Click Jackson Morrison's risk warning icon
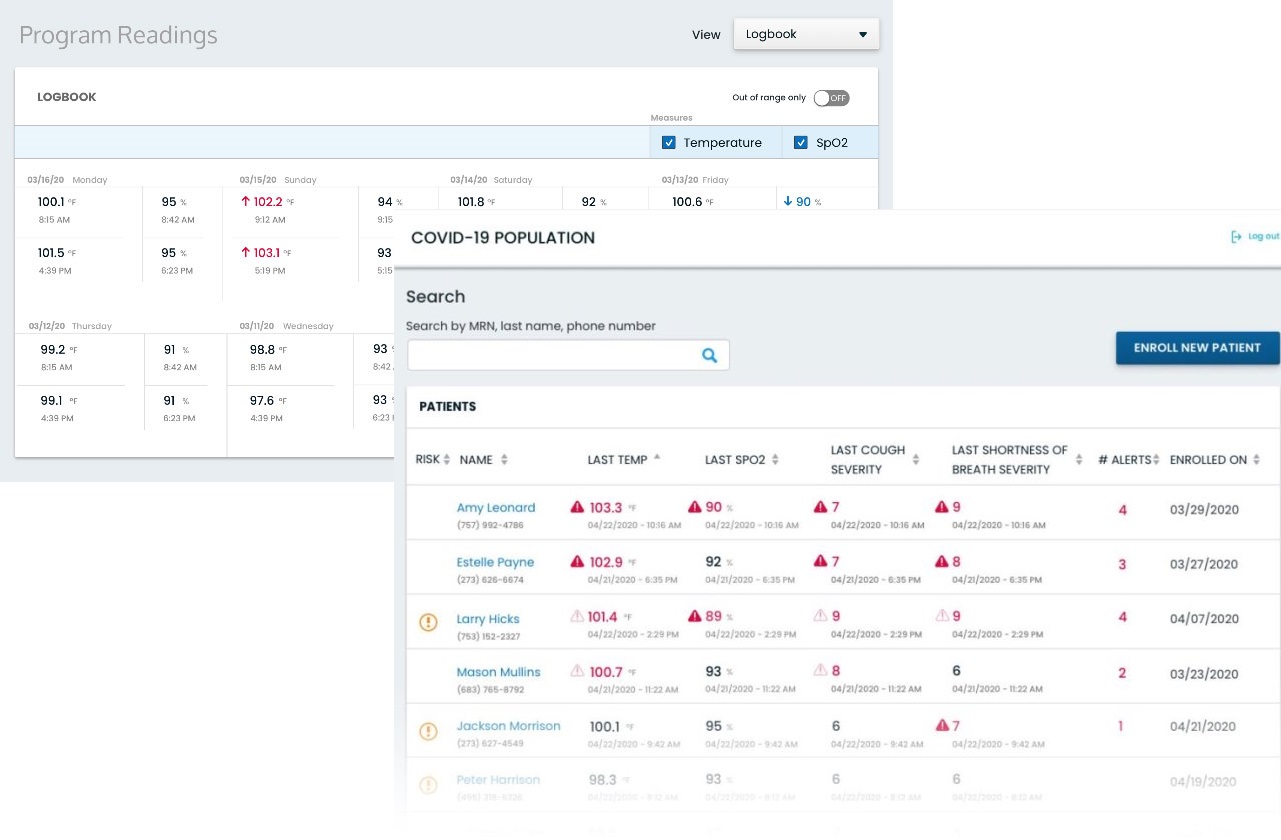Image resolution: width=1281 pixels, height=840 pixels. point(428,732)
